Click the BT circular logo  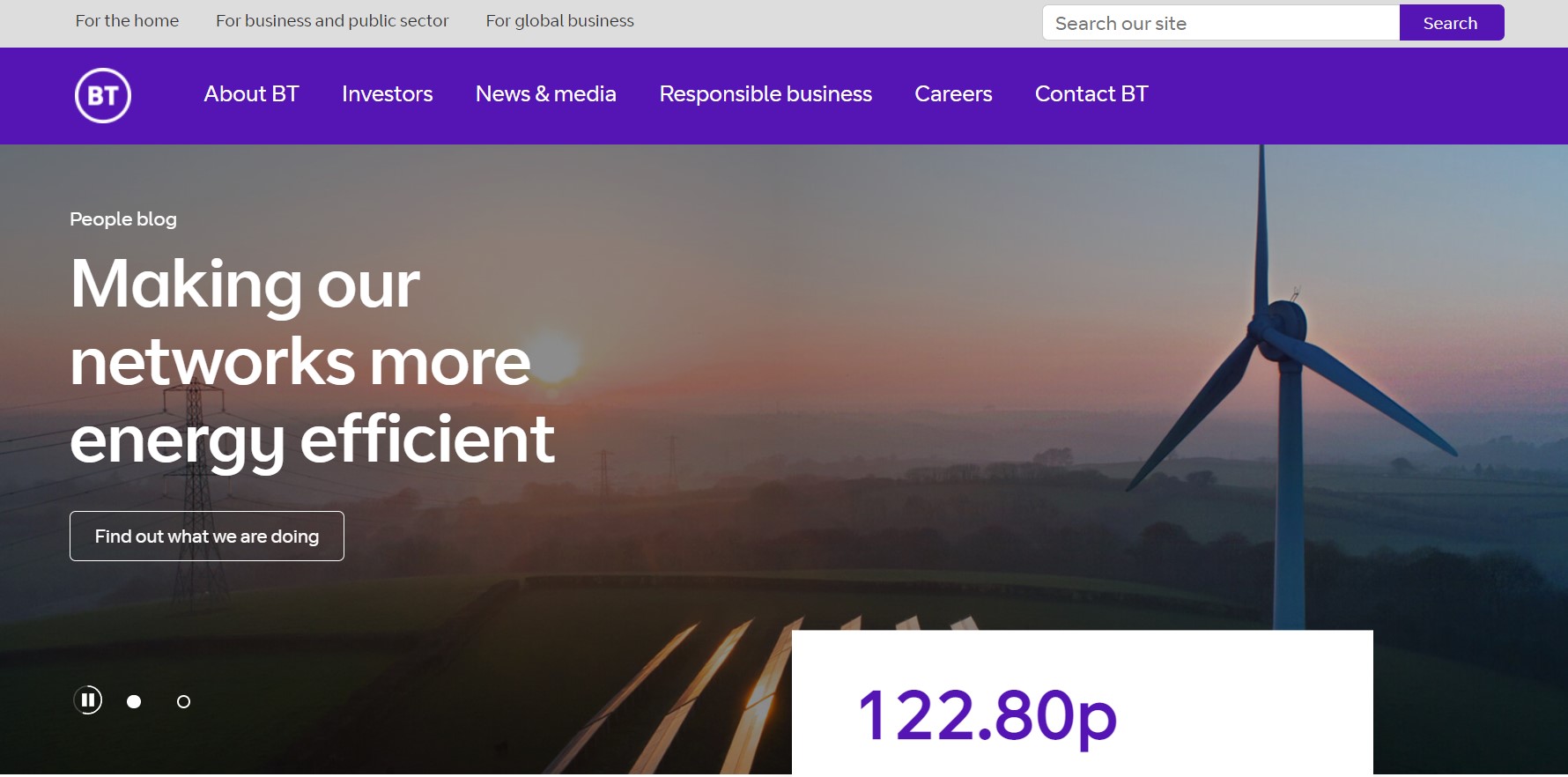point(103,95)
